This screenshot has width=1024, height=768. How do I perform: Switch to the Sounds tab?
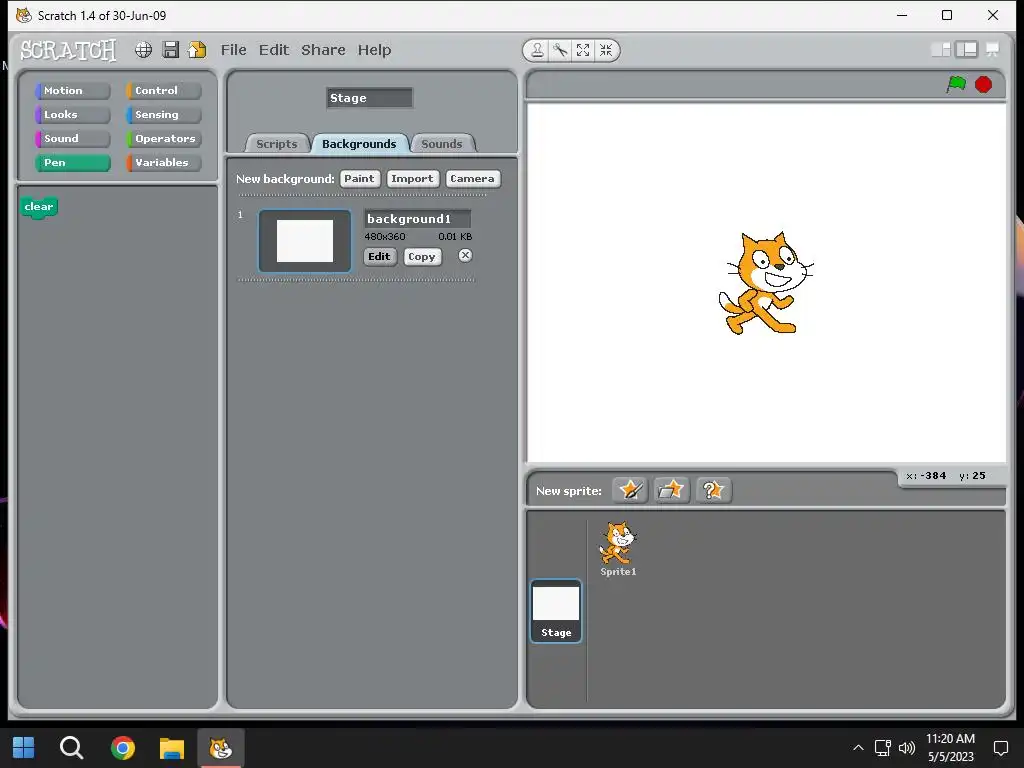[441, 144]
